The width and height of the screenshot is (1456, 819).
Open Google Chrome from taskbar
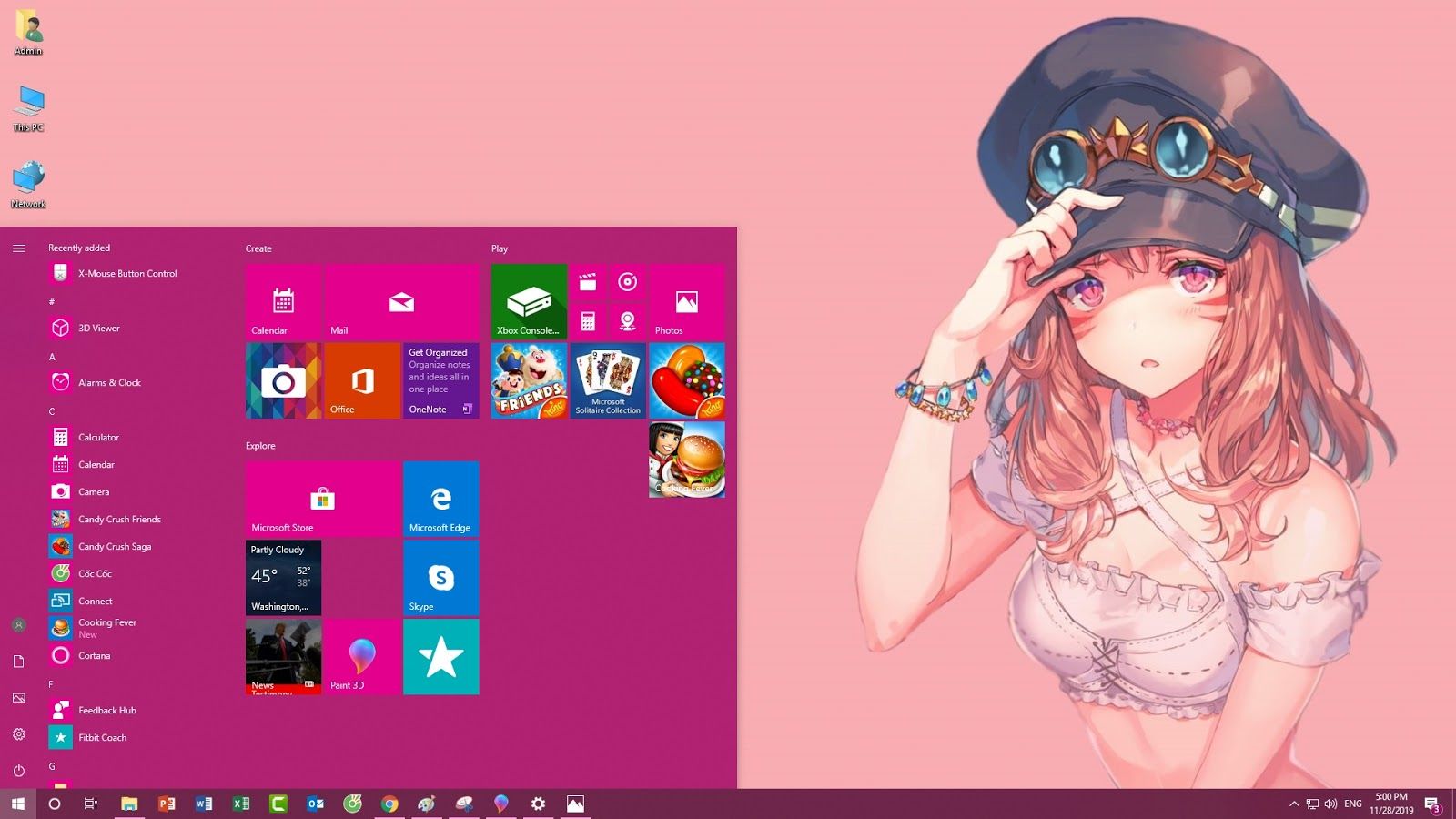pos(389,804)
